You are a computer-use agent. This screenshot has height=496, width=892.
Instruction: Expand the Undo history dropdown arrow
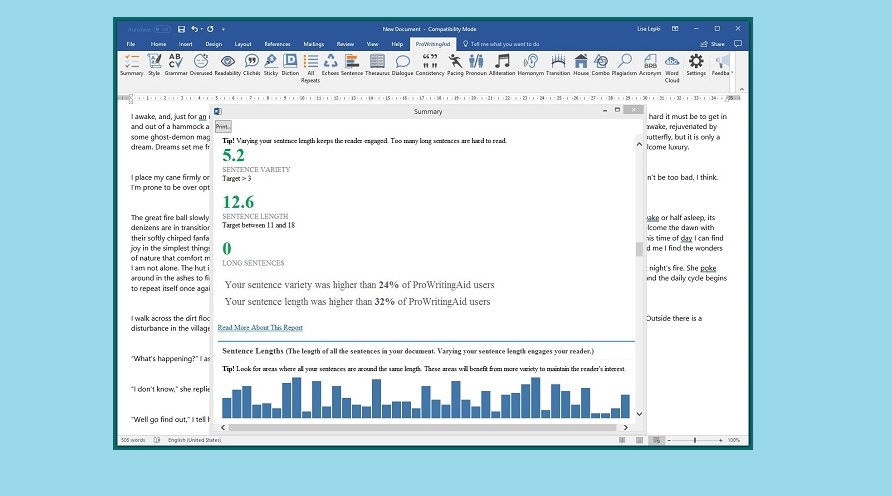click(x=201, y=29)
